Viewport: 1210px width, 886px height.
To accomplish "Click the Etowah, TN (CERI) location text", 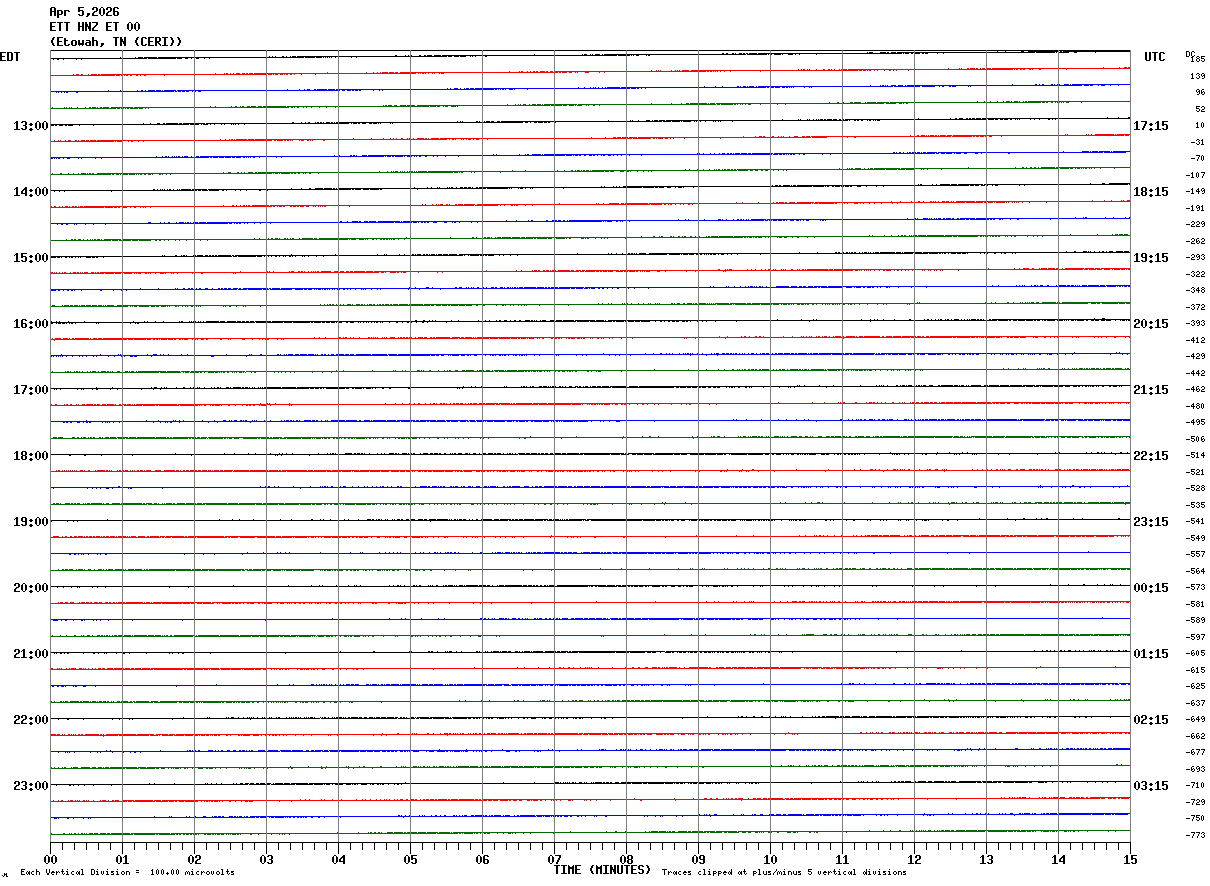I will (x=116, y=42).
